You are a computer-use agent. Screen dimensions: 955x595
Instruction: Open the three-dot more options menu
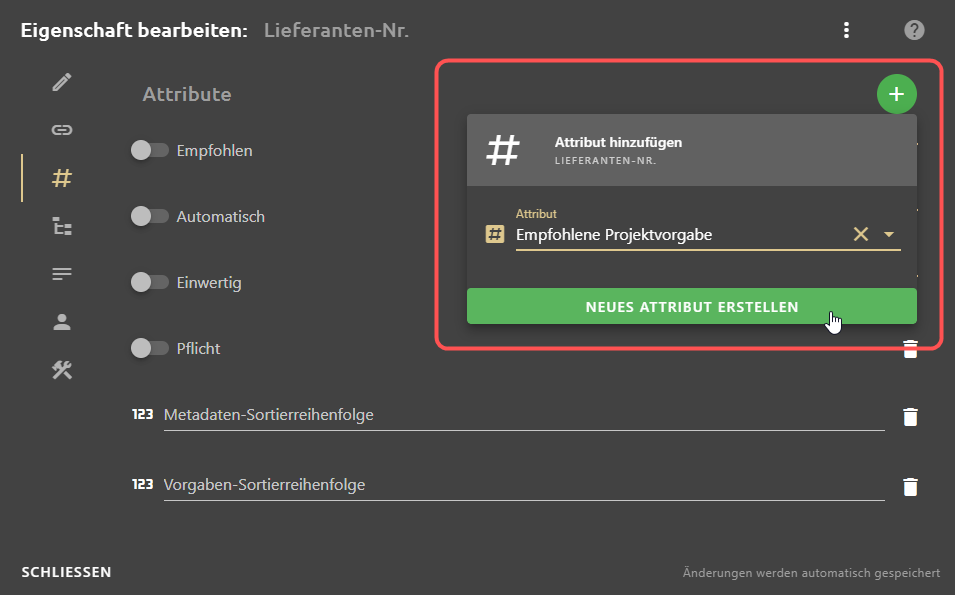(x=846, y=30)
